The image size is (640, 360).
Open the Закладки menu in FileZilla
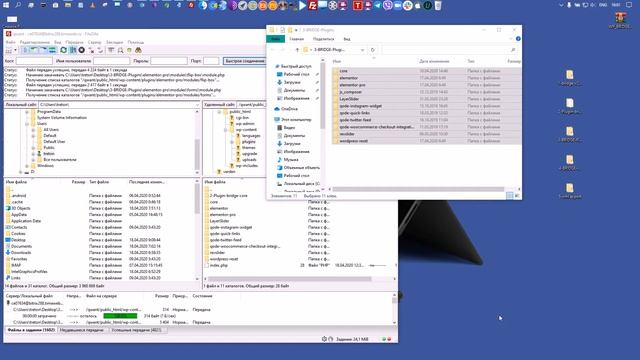[115, 42]
